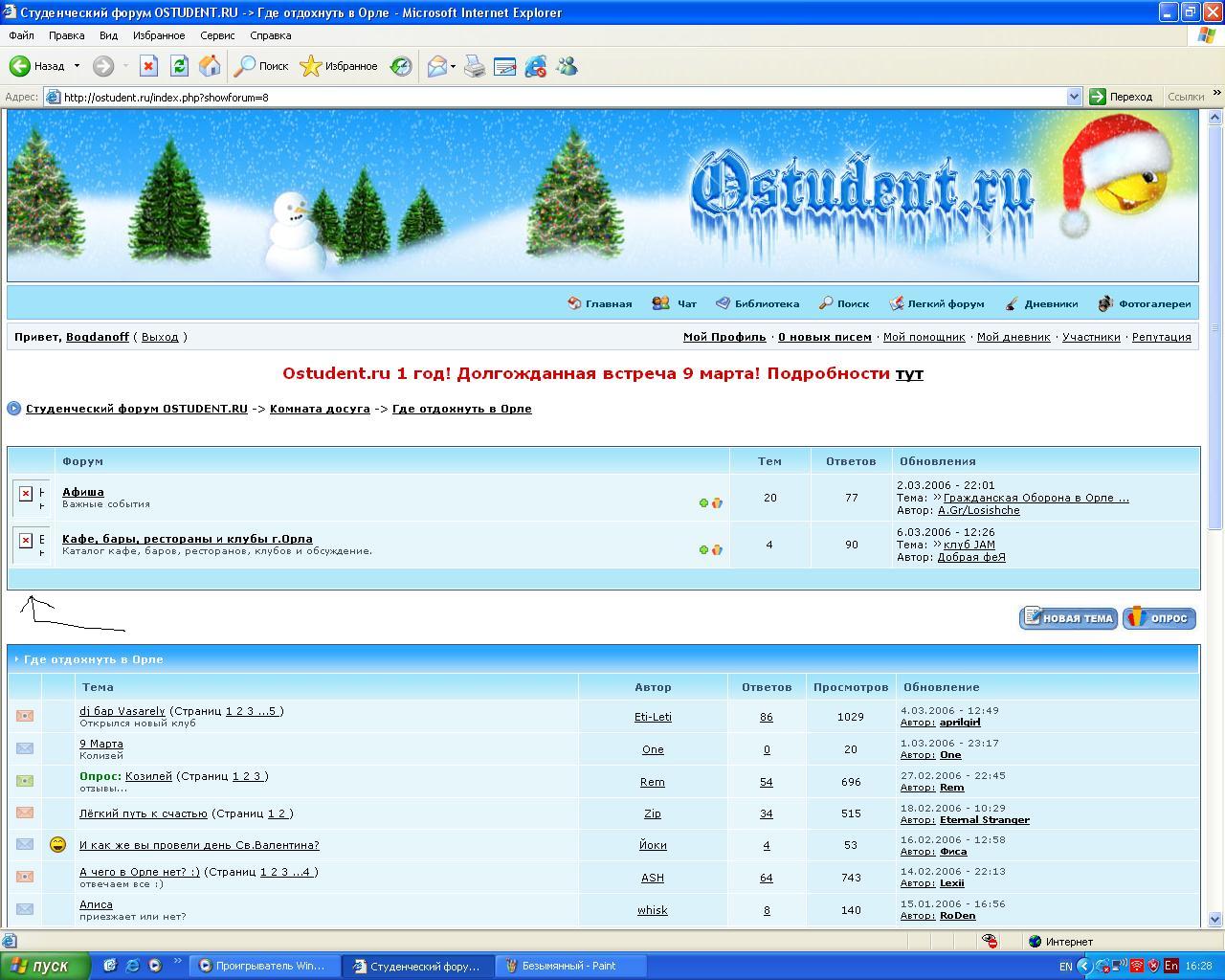Open author Eti-Leti profile link
This screenshot has width=1225, height=980.
653,717
